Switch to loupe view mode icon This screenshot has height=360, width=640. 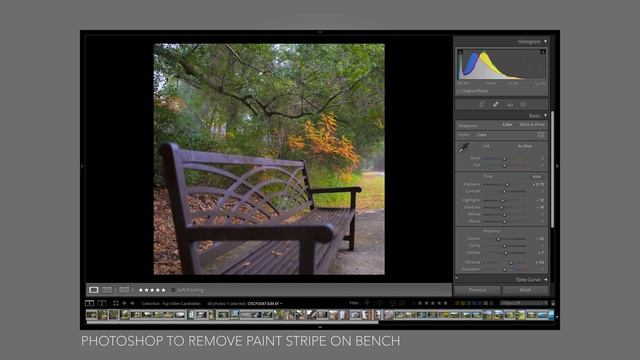(x=93, y=290)
